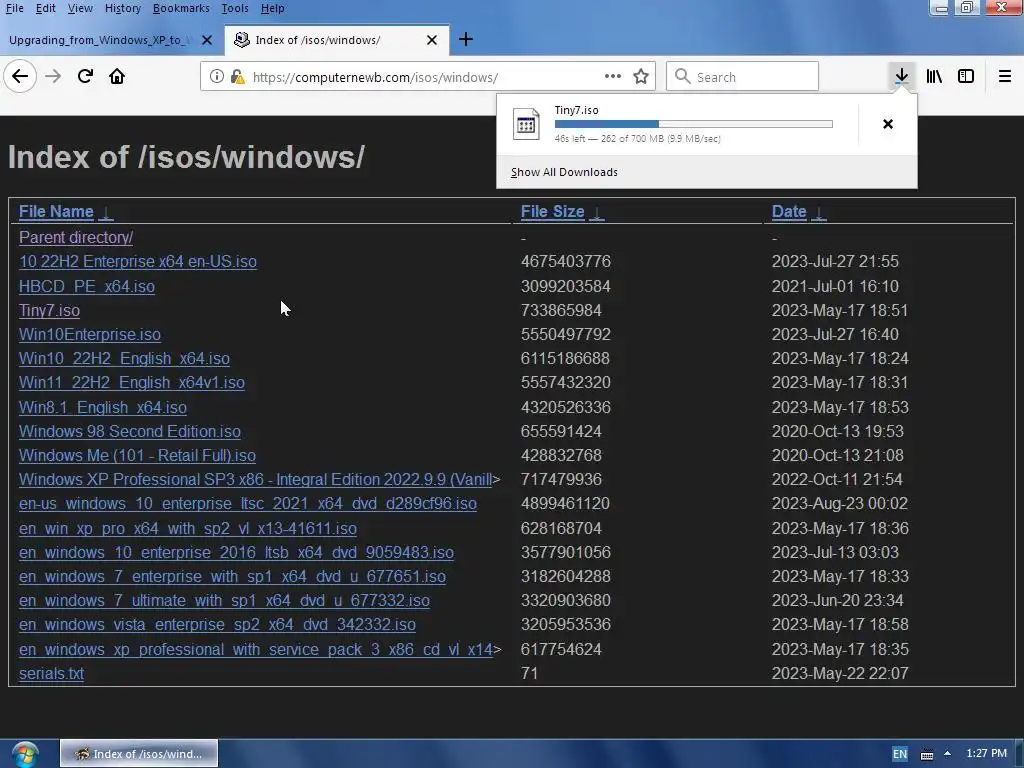Screen dimensions: 1024x768
Task: Cancel the Tiny7.iso download
Action: click(x=888, y=124)
